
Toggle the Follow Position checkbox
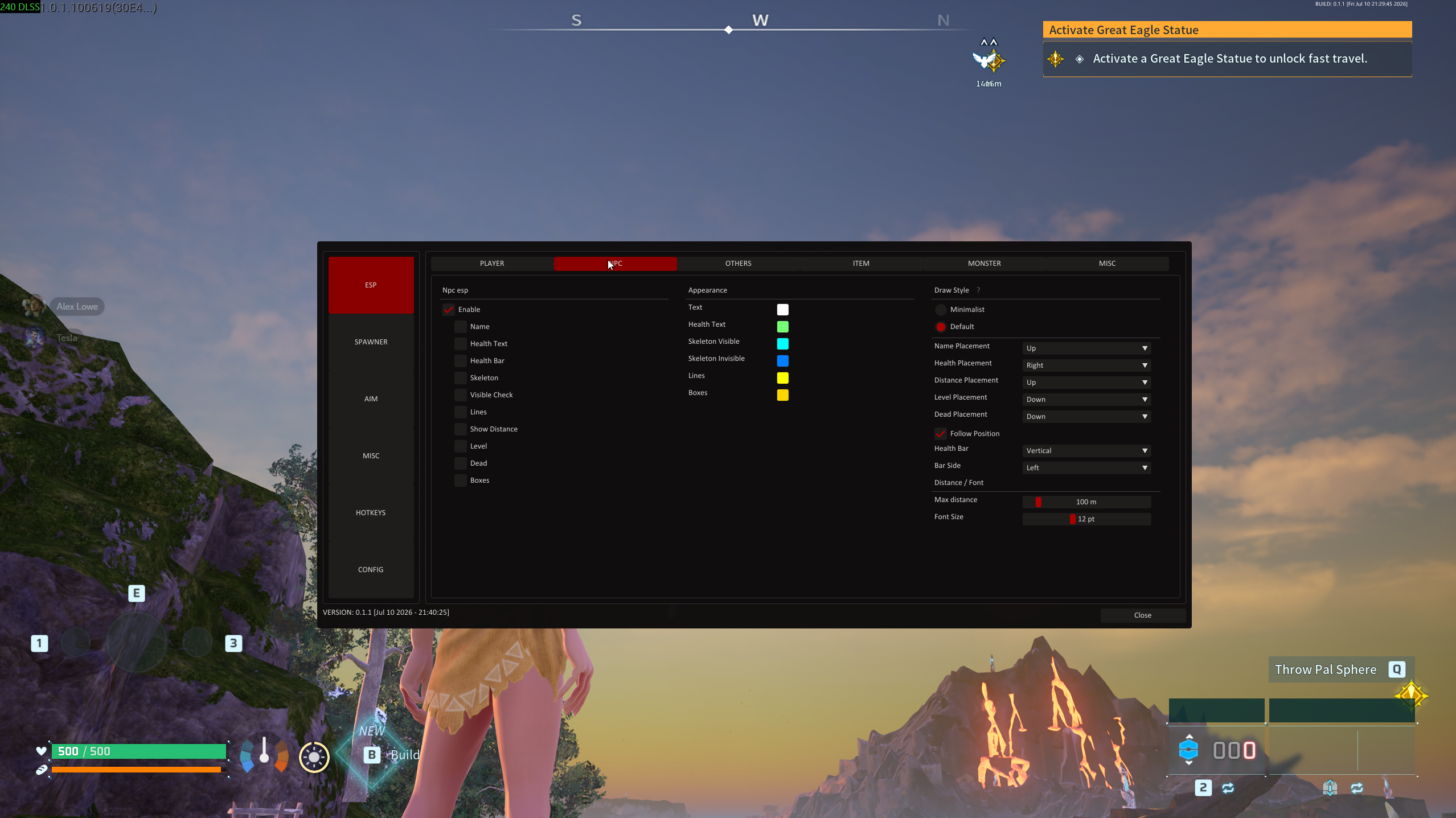coord(941,434)
